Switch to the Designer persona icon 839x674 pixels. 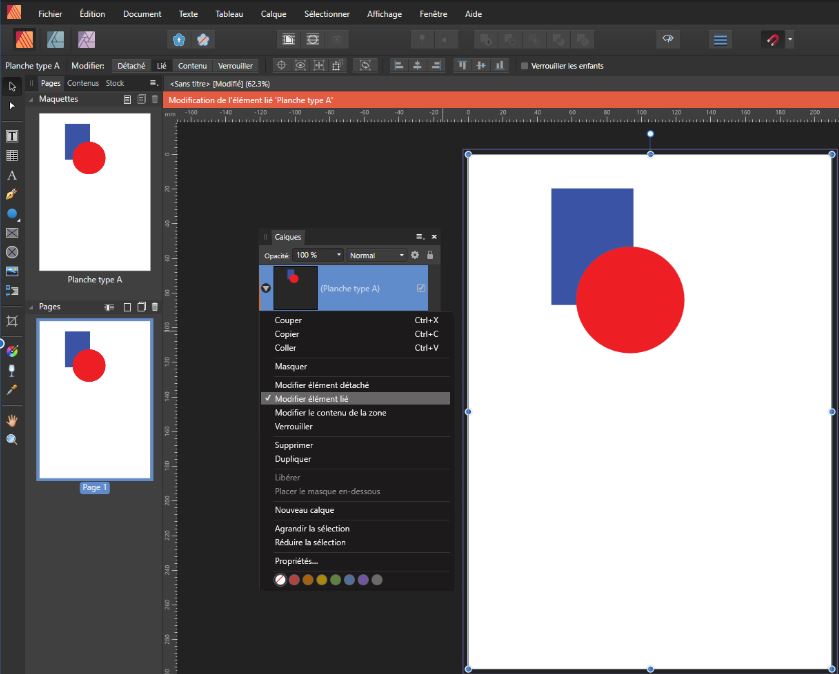[x=55, y=39]
